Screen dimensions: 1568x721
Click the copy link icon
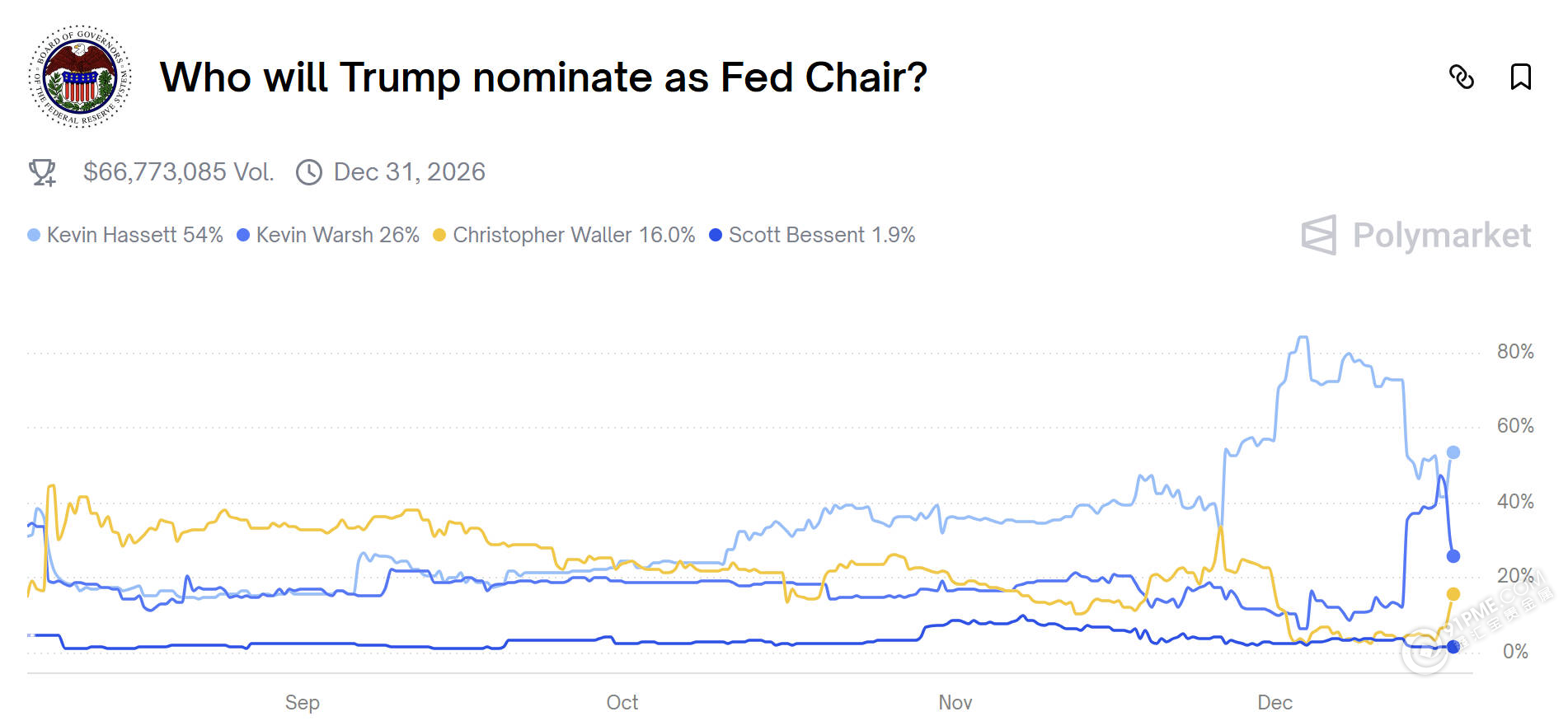pyautogui.click(x=1461, y=77)
